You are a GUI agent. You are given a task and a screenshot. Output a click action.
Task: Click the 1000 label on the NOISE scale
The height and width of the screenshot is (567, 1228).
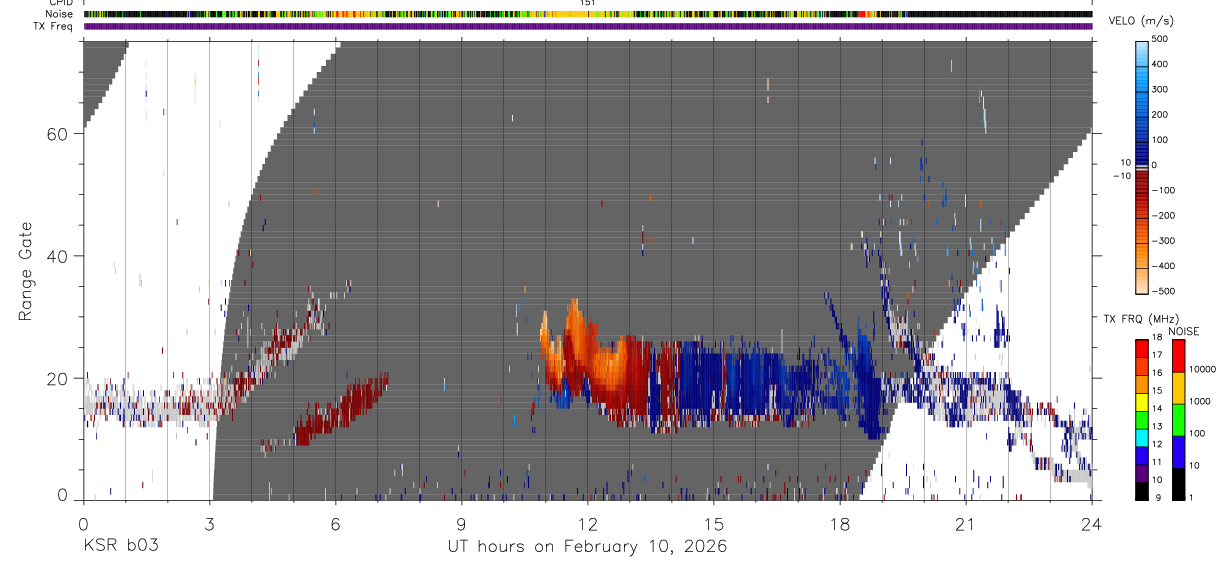point(1201,401)
